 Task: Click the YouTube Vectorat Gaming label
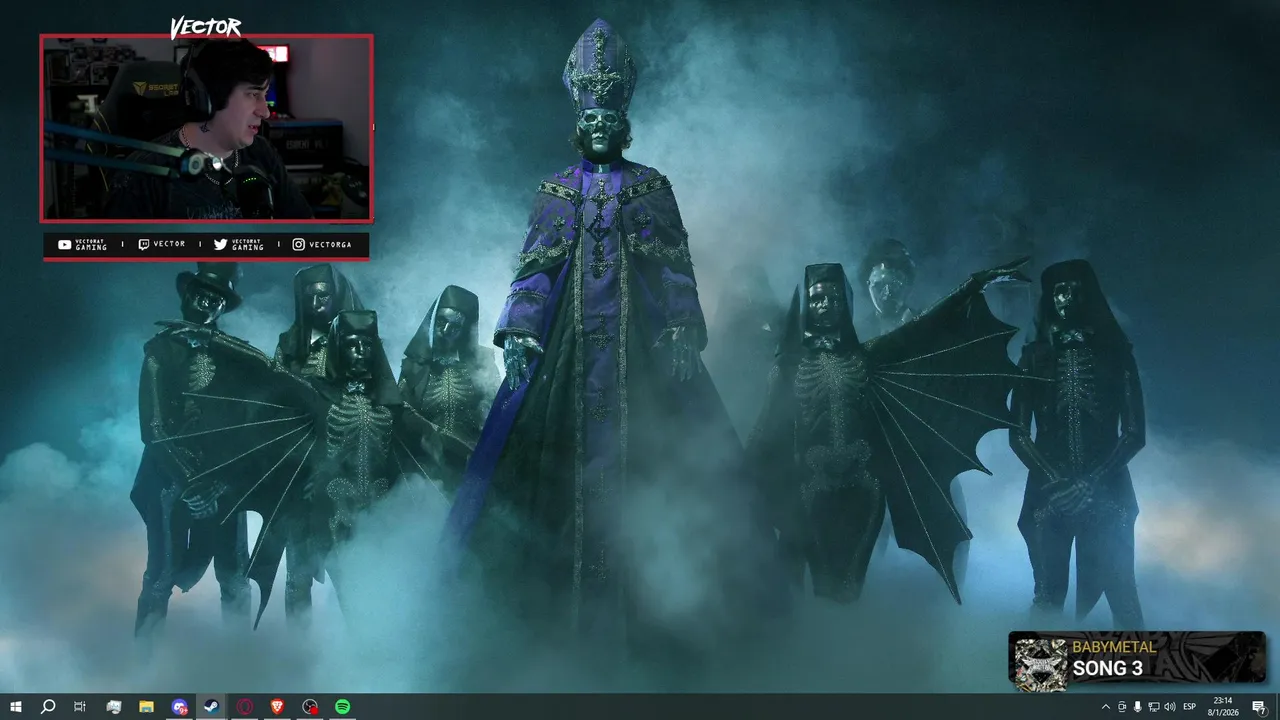click(x=83, y=244)
